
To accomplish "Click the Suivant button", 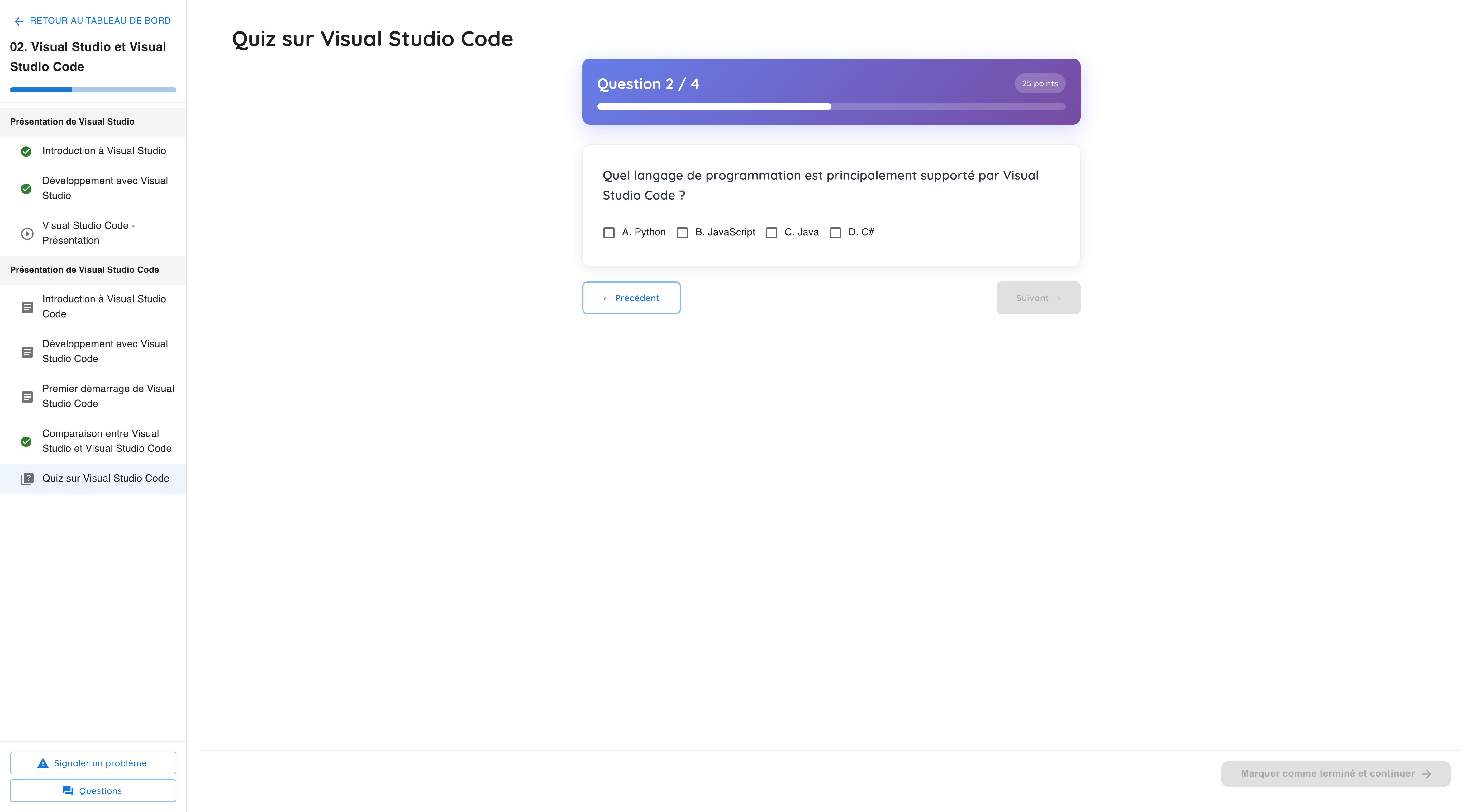I will [x=1038, y=298].
